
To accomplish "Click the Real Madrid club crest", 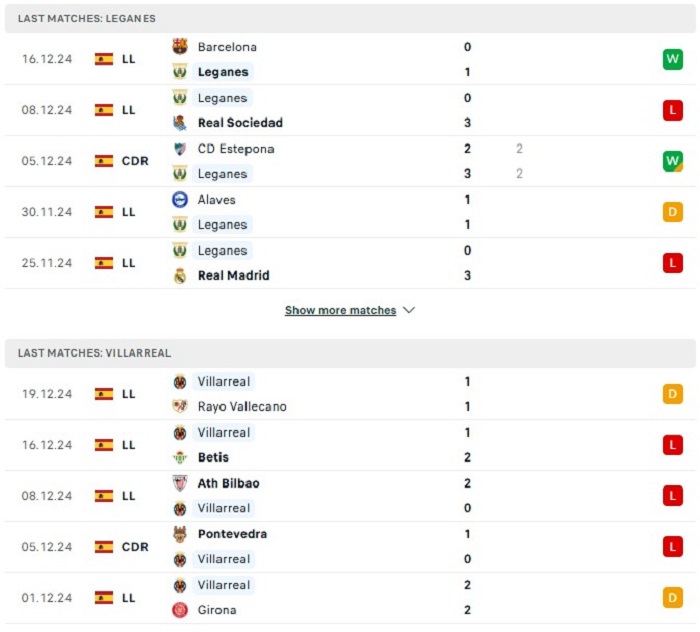I will point(180,276).
